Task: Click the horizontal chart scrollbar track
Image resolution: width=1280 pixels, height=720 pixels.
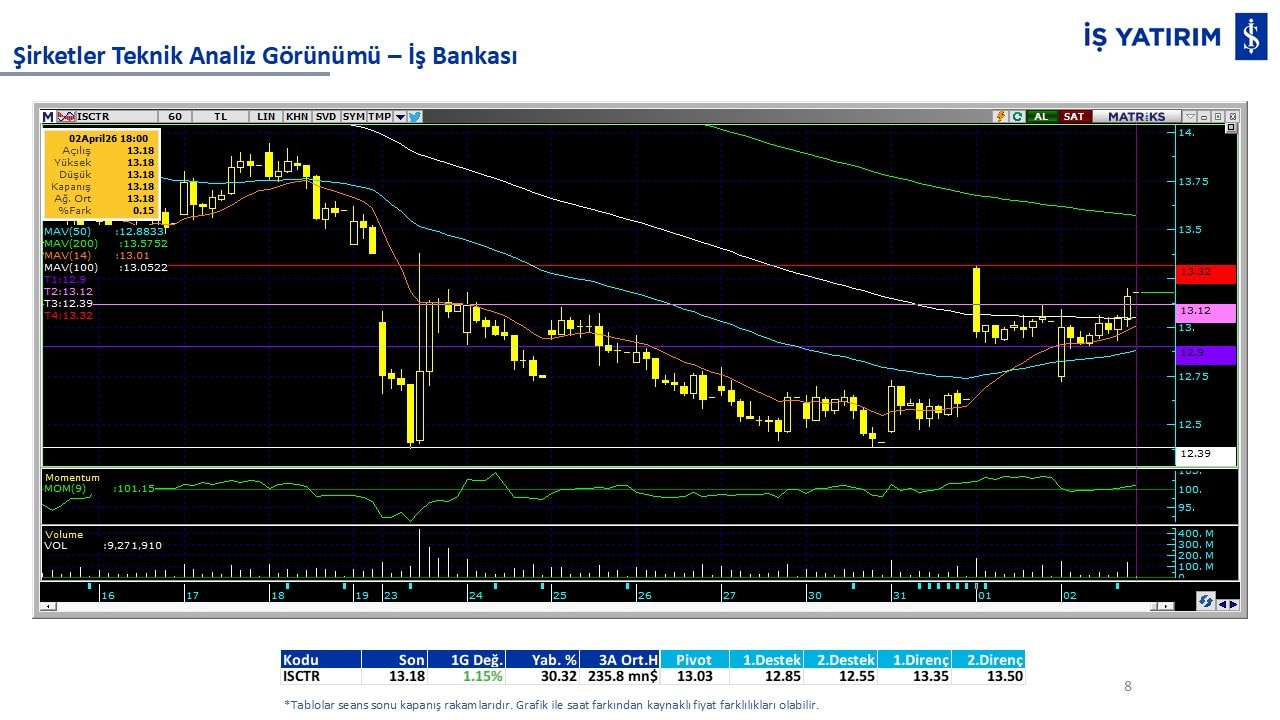Action: coord(600,606)
